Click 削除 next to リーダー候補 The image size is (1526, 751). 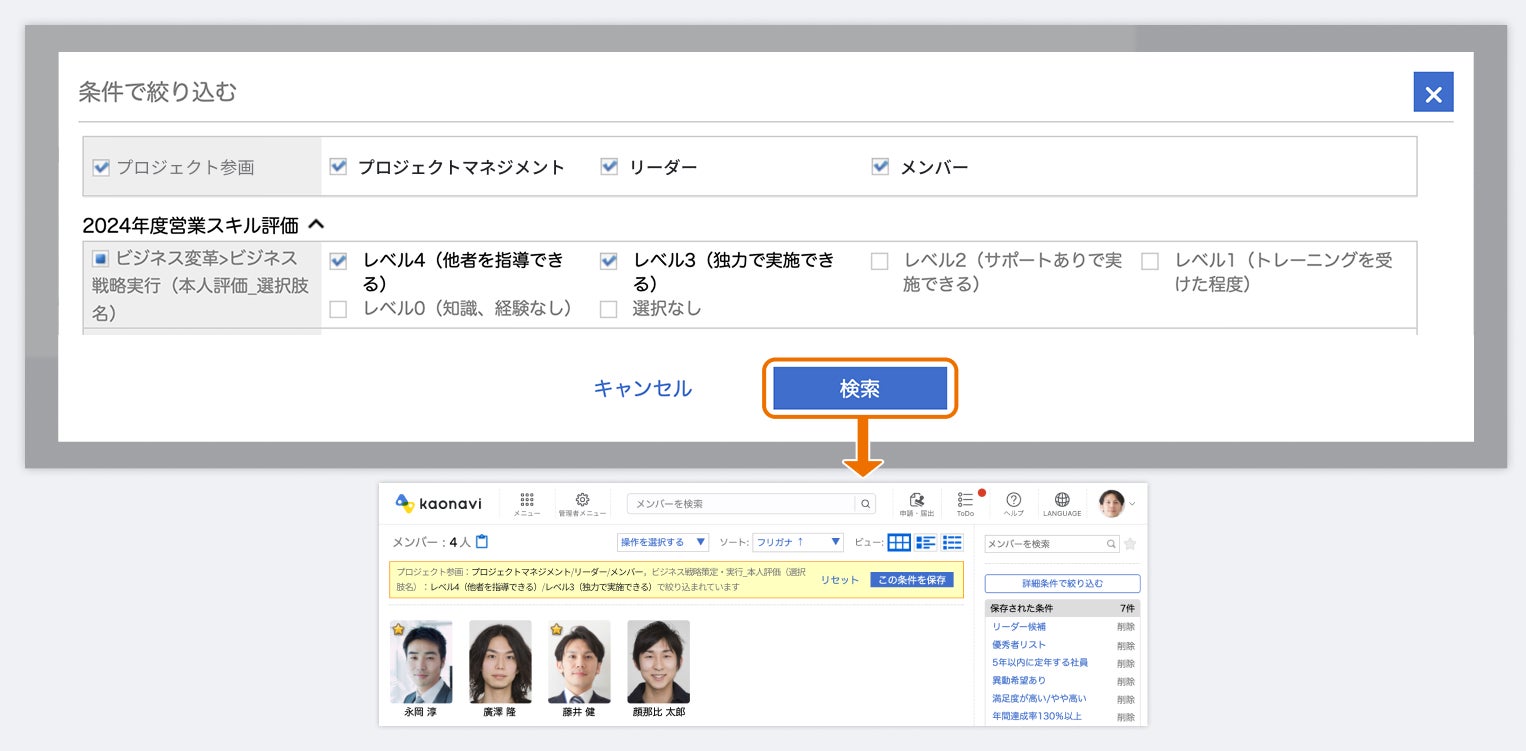click(x=1126, y=627)
